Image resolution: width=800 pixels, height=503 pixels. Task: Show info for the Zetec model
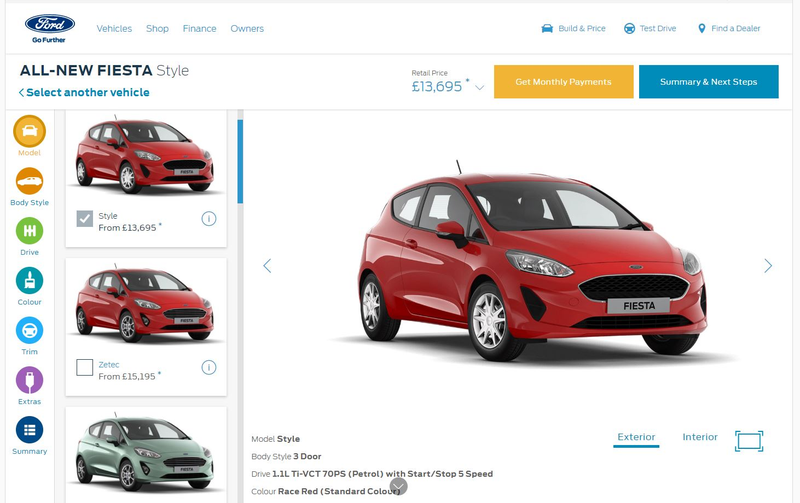point(209,367)
